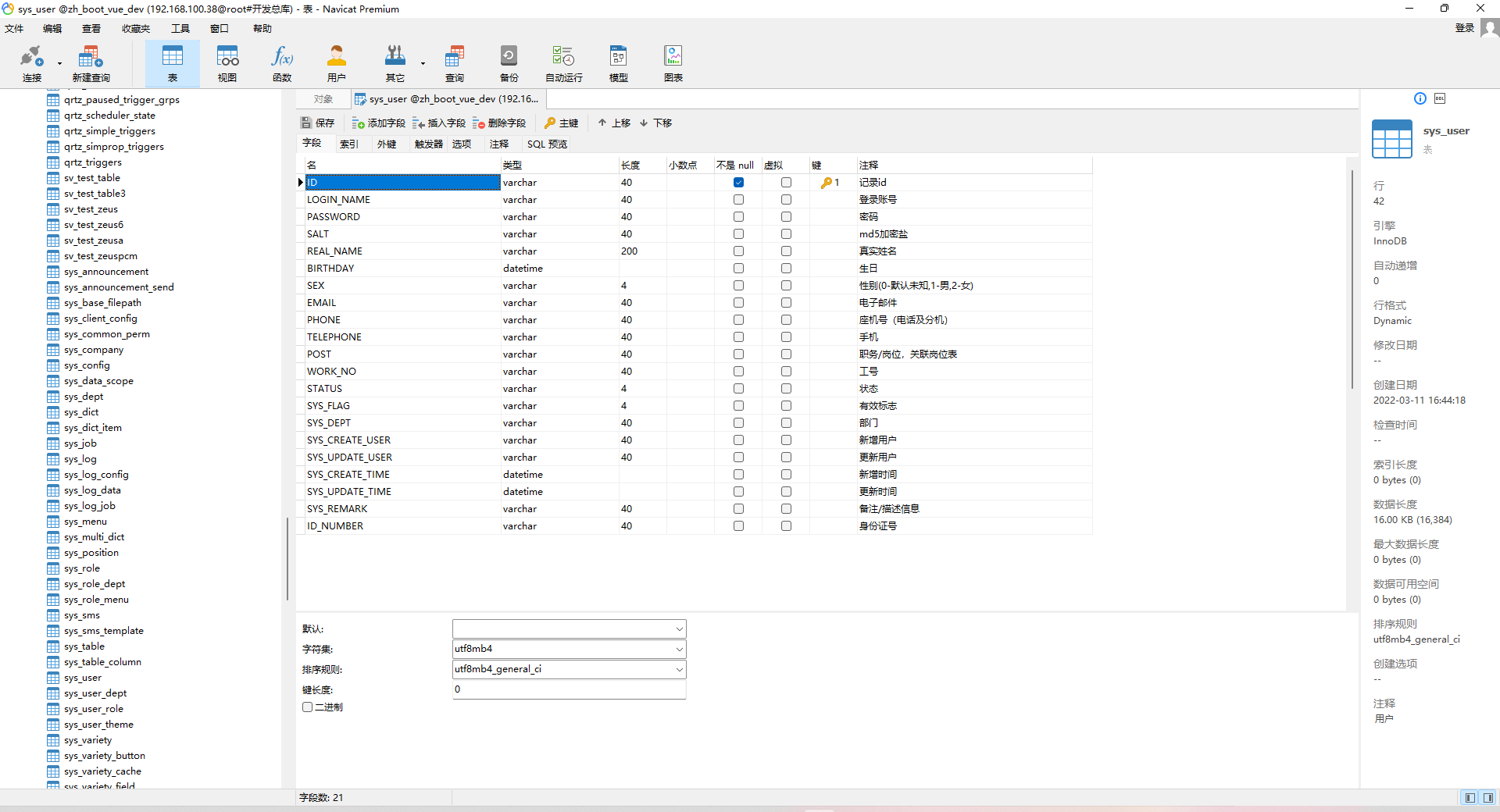Open the Query (查询) toolbar icon
The height and width of the screenshot is (812, 1500).
455,62
